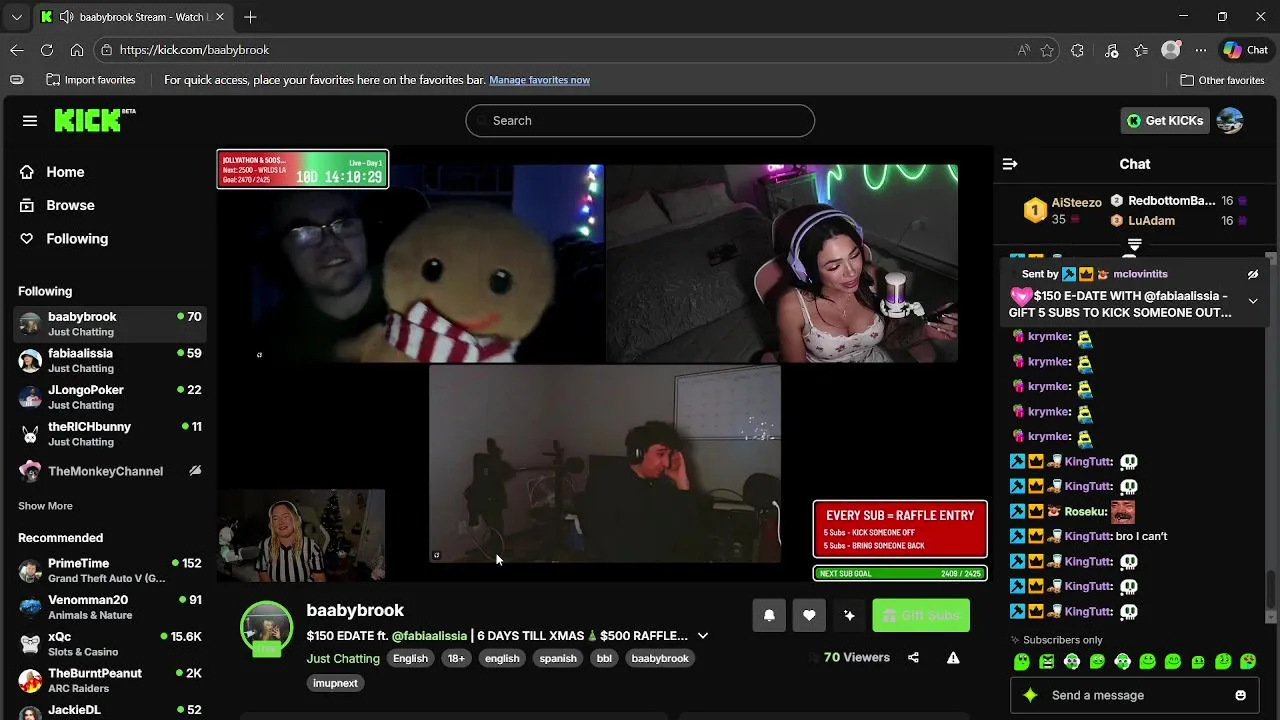Click the green sparkle icon in message box
The image size is (1280, 720).
pos(1031,696)
